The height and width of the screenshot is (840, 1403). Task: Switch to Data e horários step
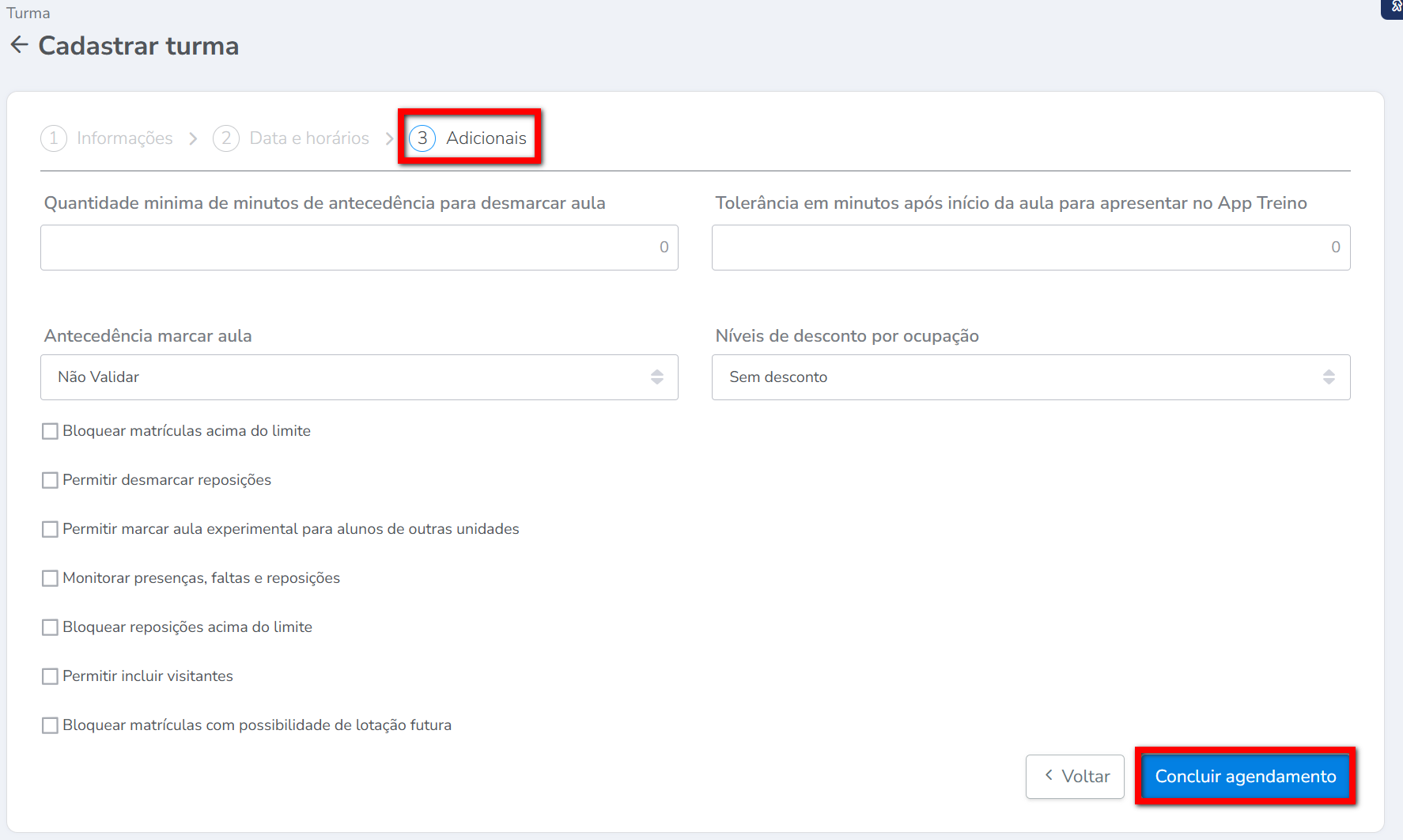point(308,138)
